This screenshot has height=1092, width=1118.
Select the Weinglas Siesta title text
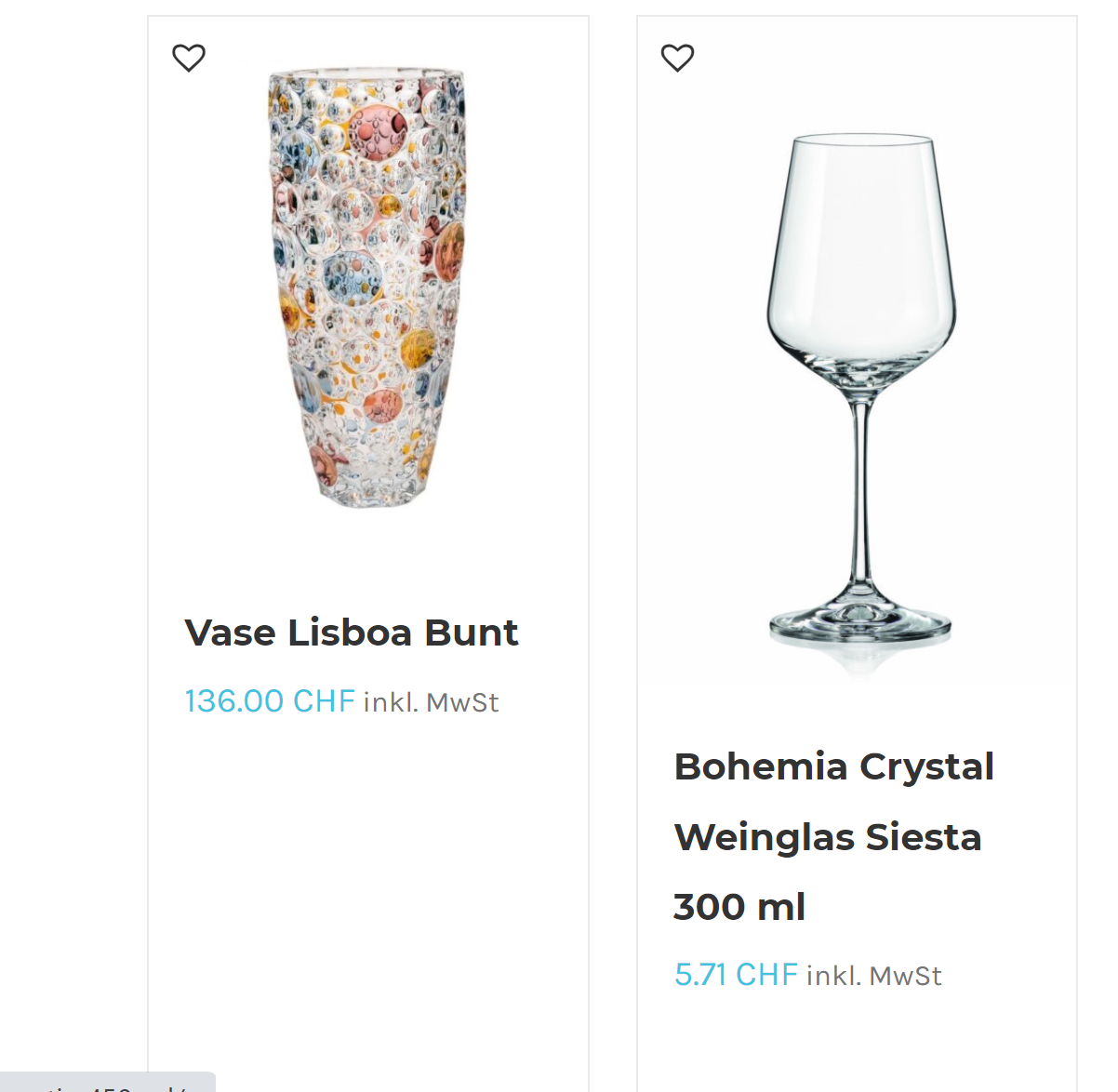[828, 837]
